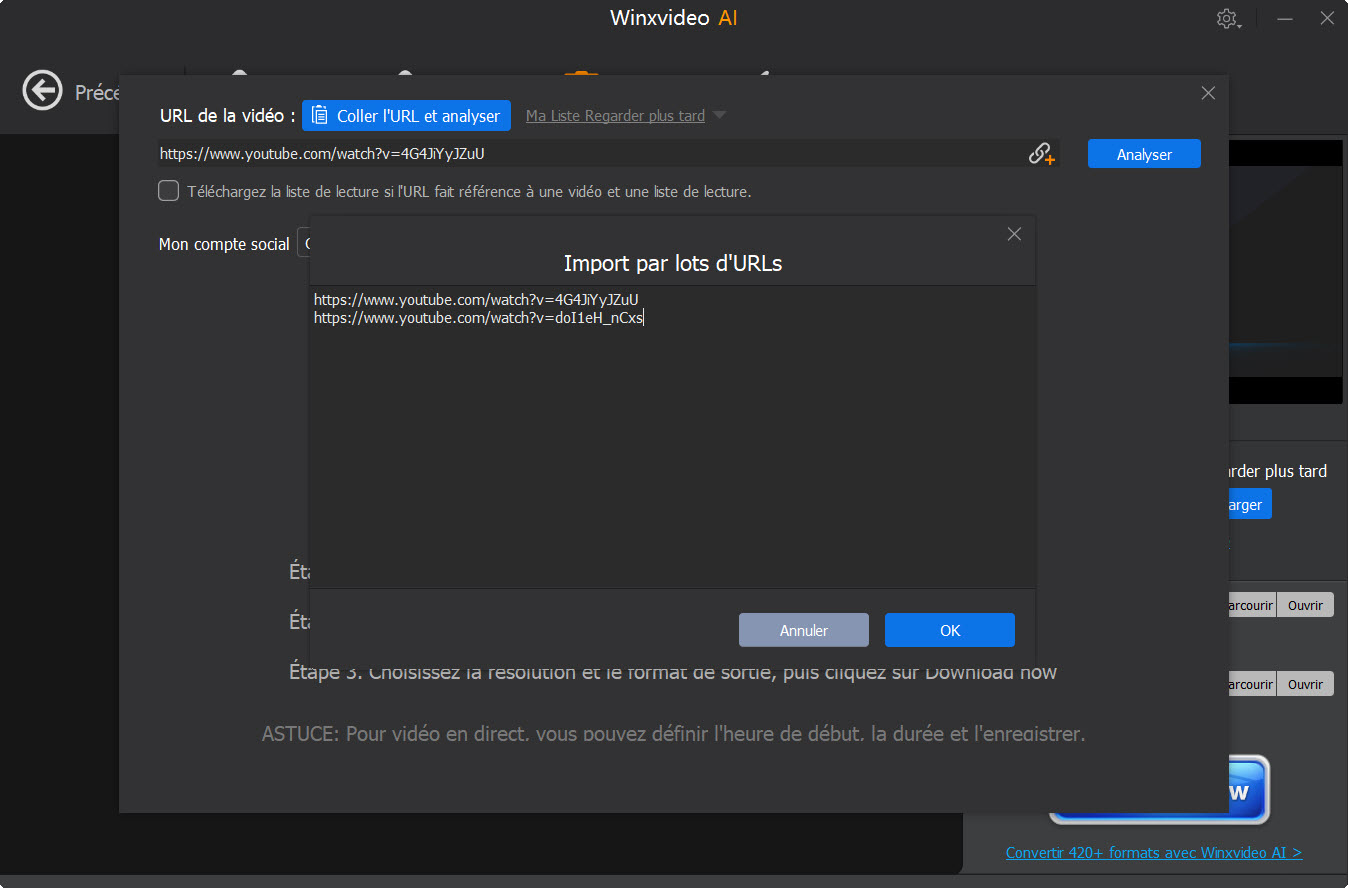Open the 'Ma Liste Regarder plus tard' dropdown
The height and width of the screenshot is (888, 1348).
pyautogui.click(x=625, y=115)
